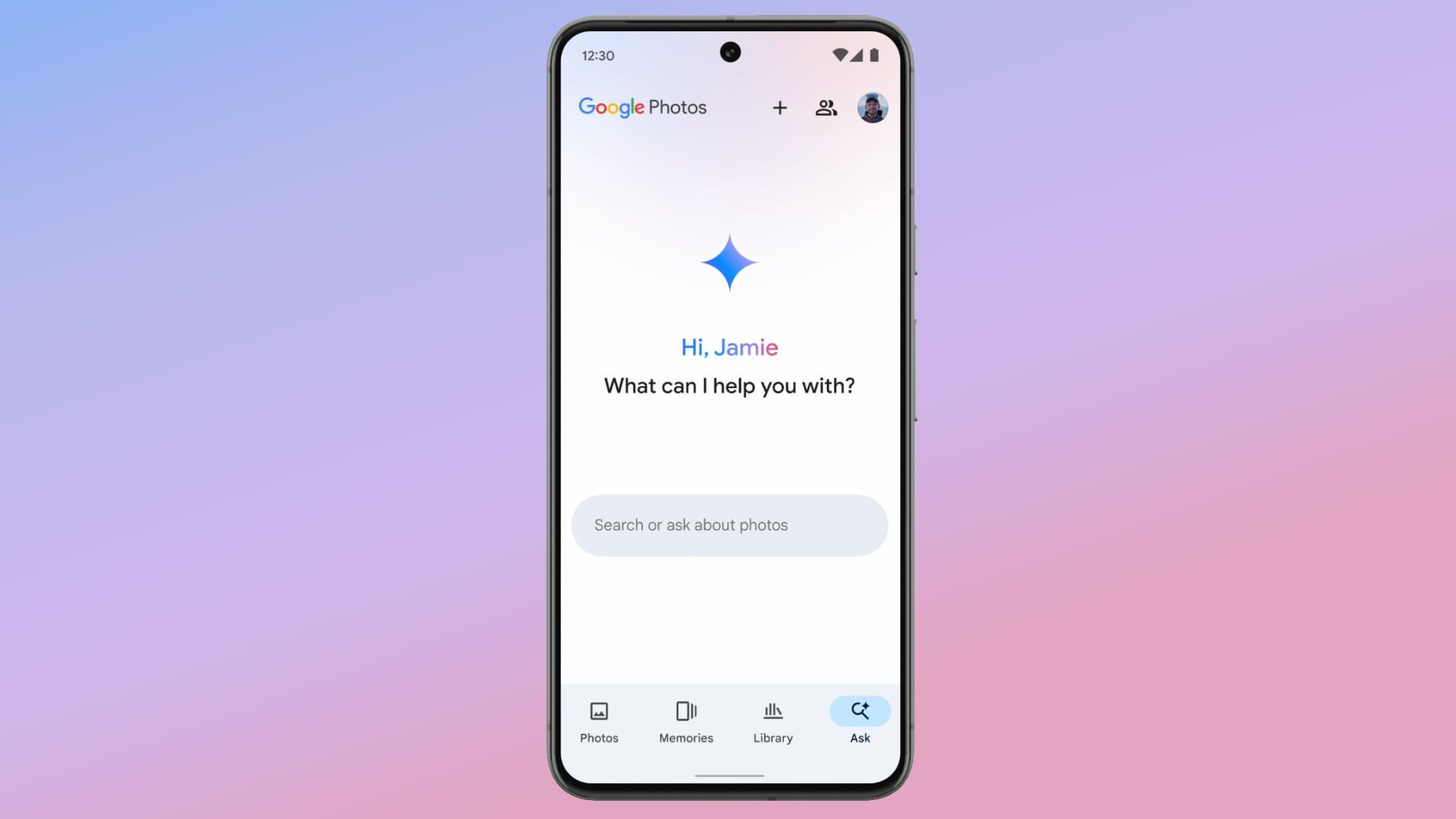The image size is (1456, 819).
Task: Select the Ask AI search icon
Action: [859, 710]
